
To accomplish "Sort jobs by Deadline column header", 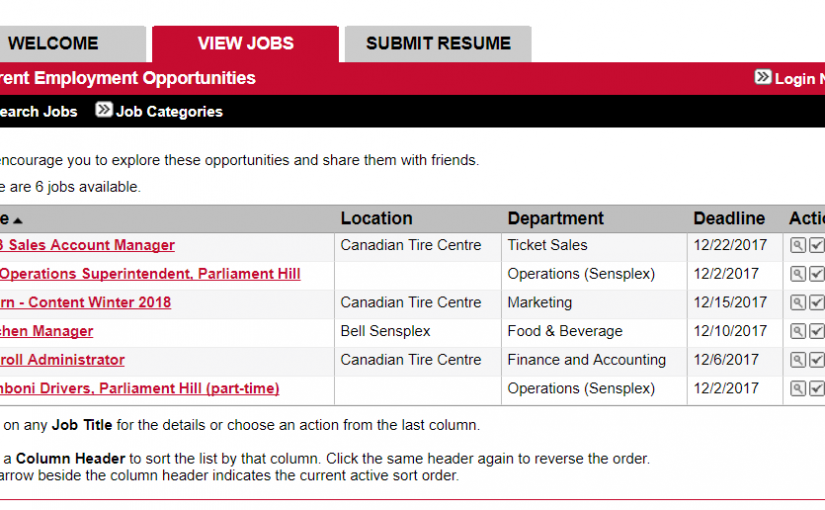I will click(729, 218).
